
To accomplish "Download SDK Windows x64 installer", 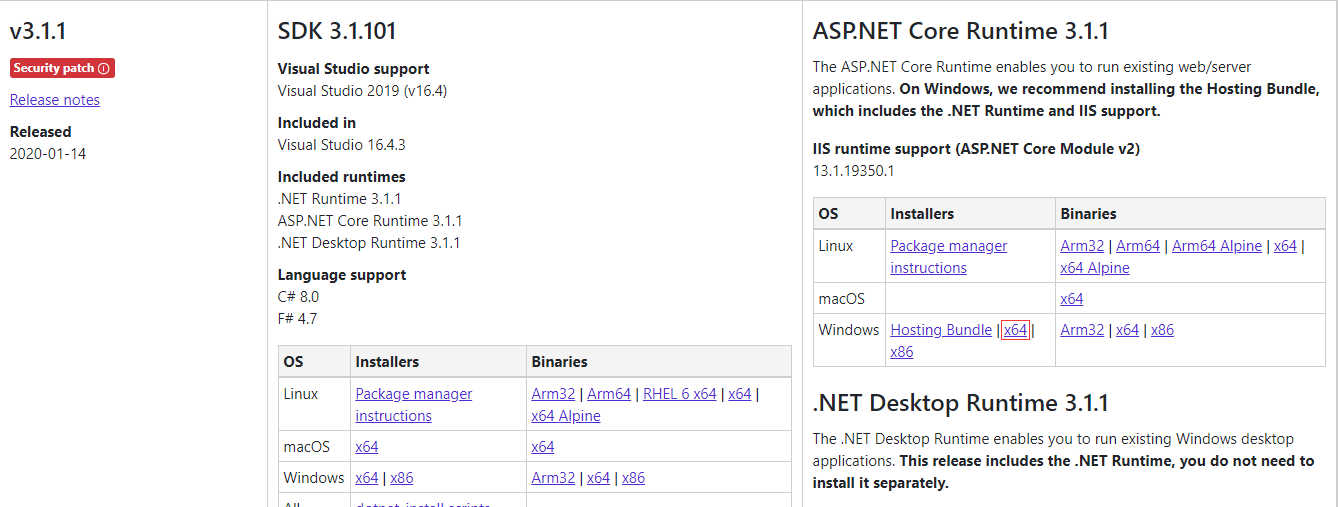I will pos(367,478).
